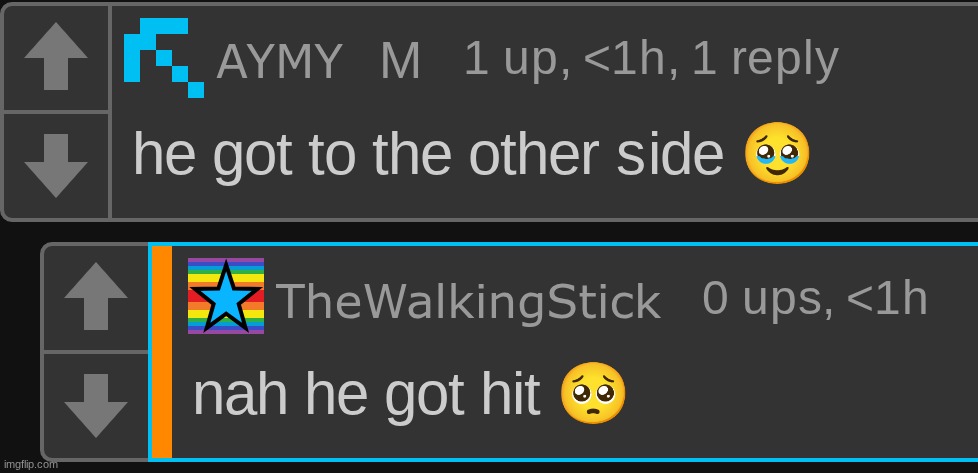978x473 pixels.
Task: Select the 'he got to the other side' text
Action: [428, 155]
